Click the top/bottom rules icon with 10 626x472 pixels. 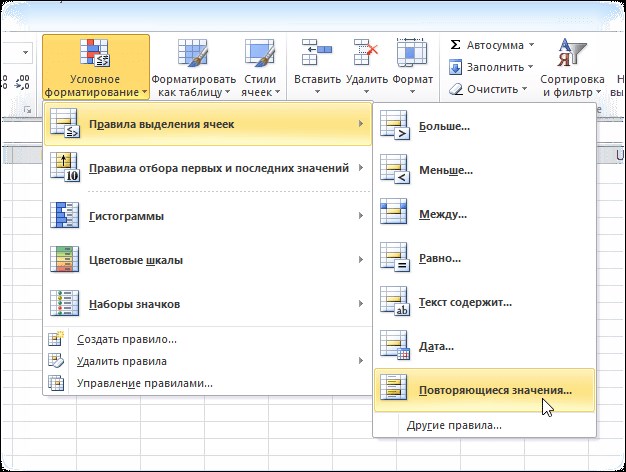[65, 168]
